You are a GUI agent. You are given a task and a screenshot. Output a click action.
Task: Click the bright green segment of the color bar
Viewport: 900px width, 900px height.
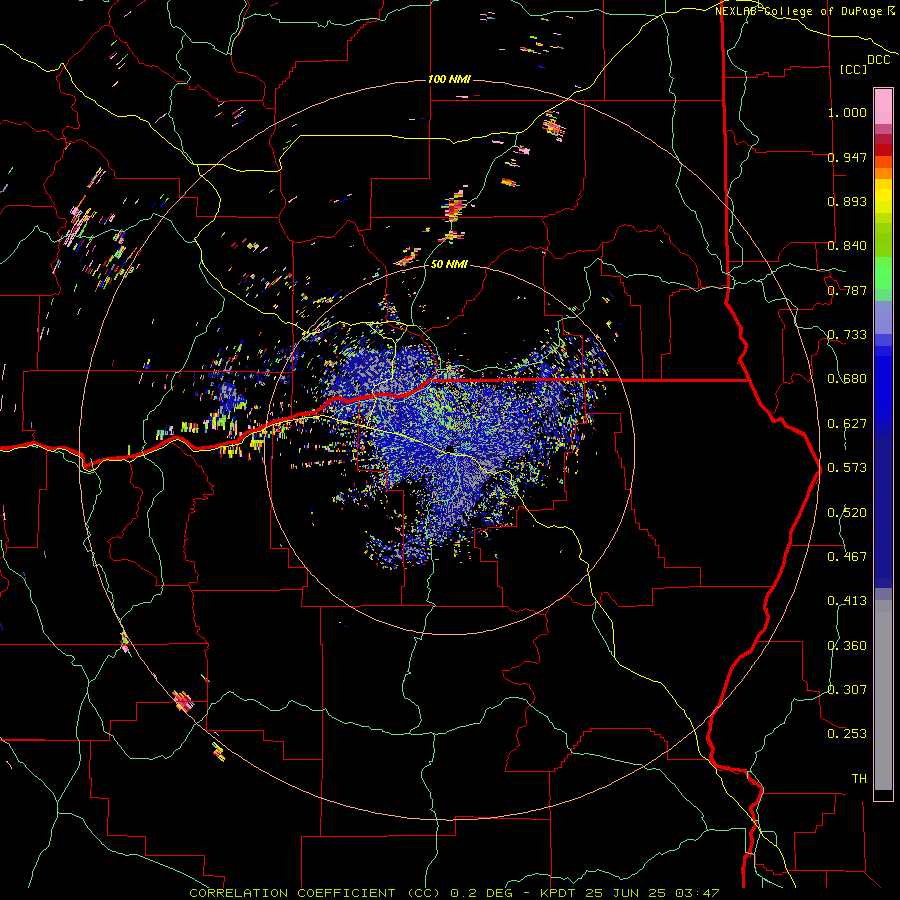point(883,274)
